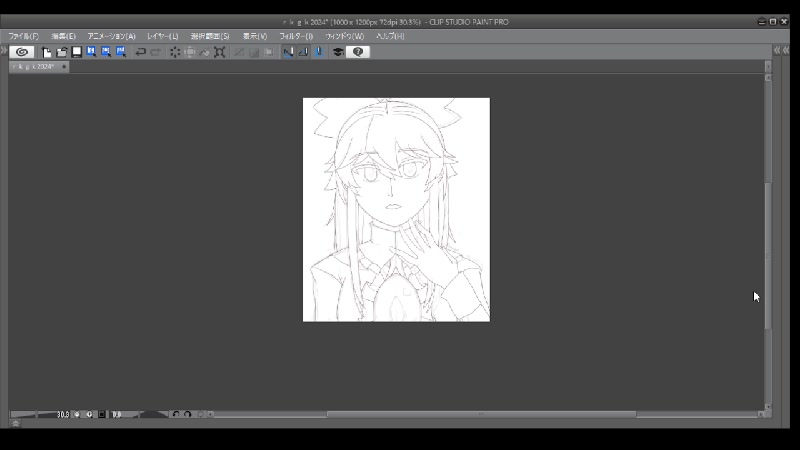The width and height of the screenshot is (800, 450).
Task: Click the Save icon in toolbar
Action: click(x=76, y=52)
